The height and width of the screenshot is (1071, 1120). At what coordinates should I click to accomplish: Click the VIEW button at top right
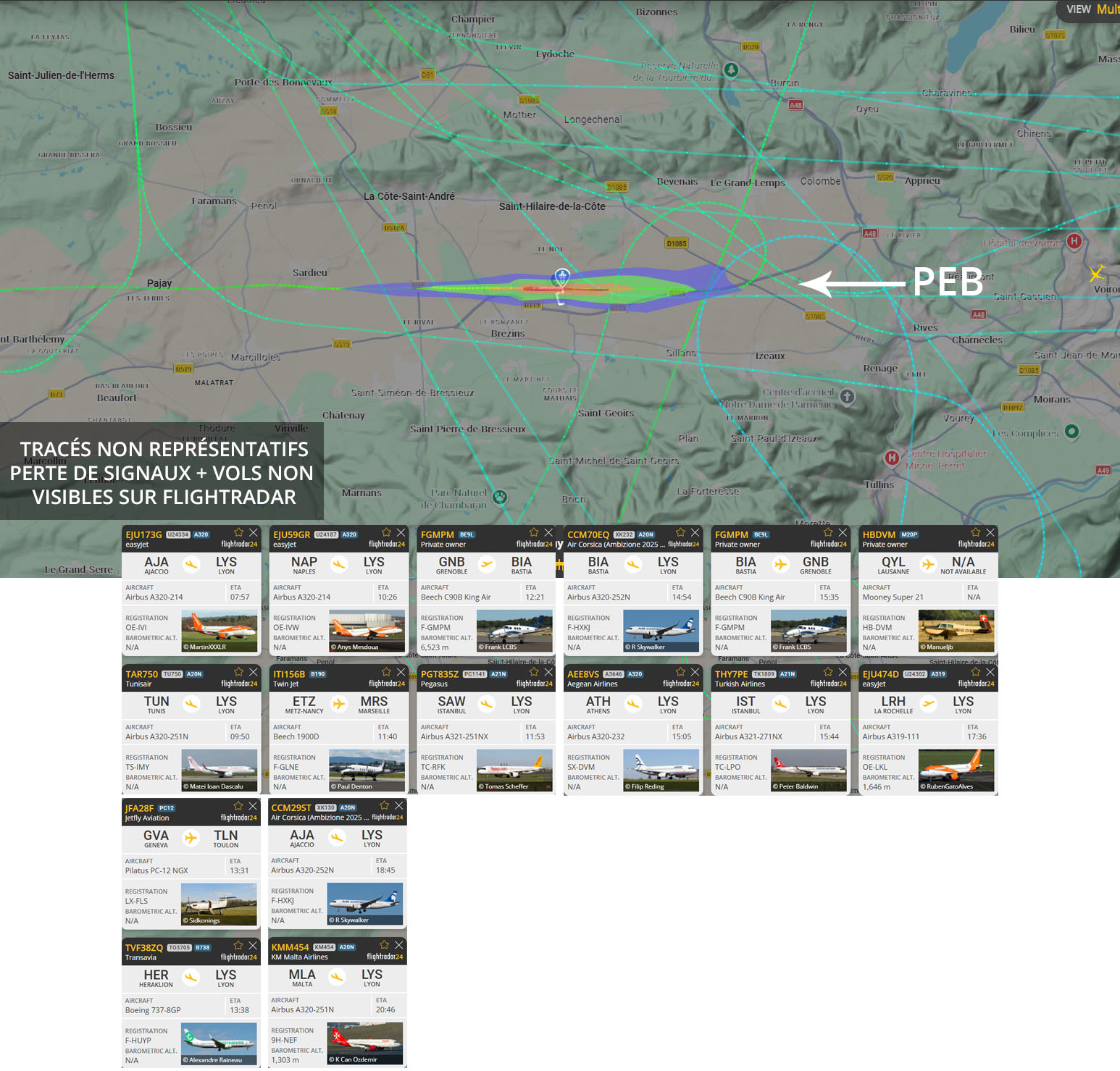click(x=1078, y=9)
